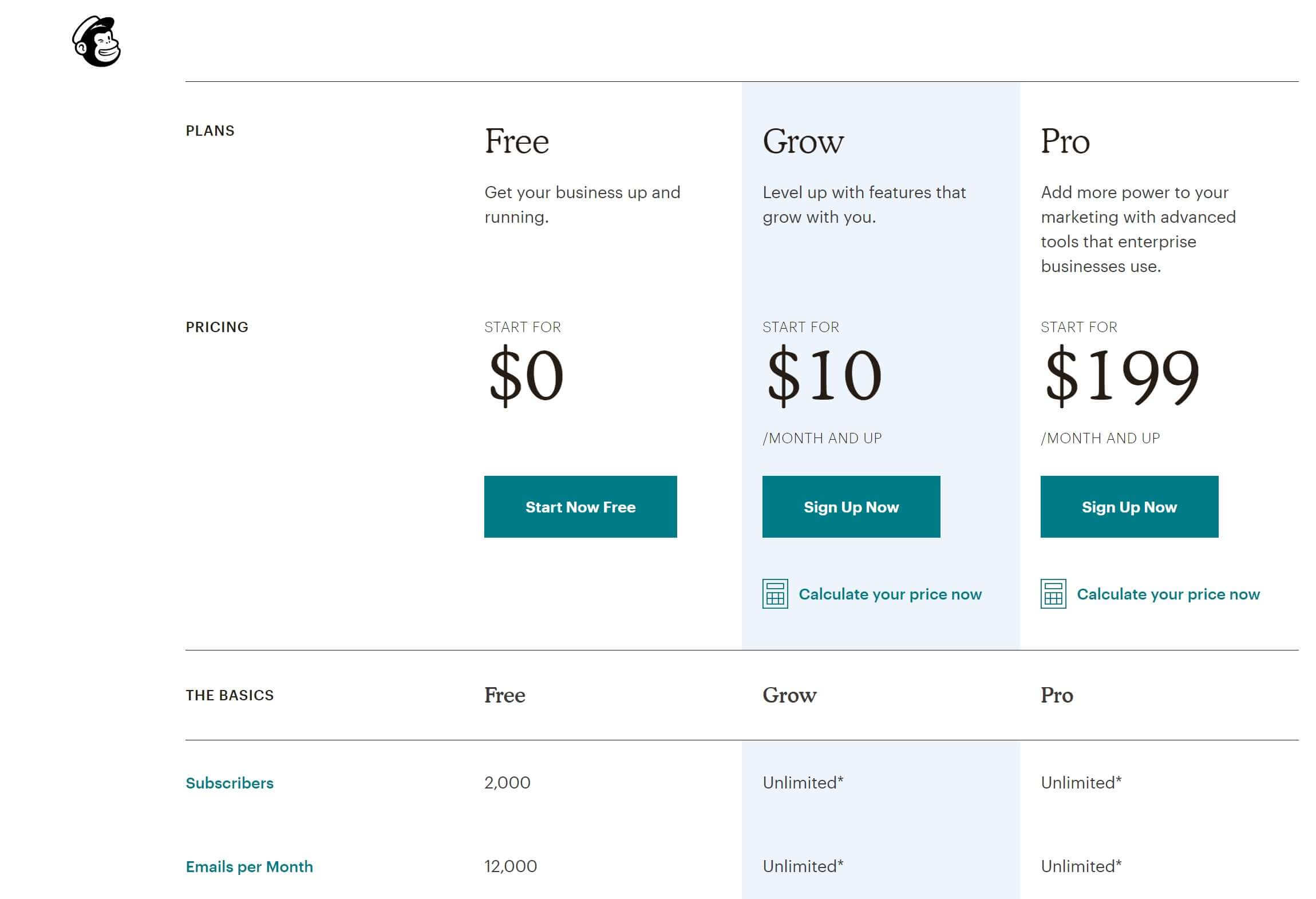Image resolution: width=1316 pixels, height=899 pixels.
Task: Click the $0 price of the Free plan
Action: click(x=526, y=375)
